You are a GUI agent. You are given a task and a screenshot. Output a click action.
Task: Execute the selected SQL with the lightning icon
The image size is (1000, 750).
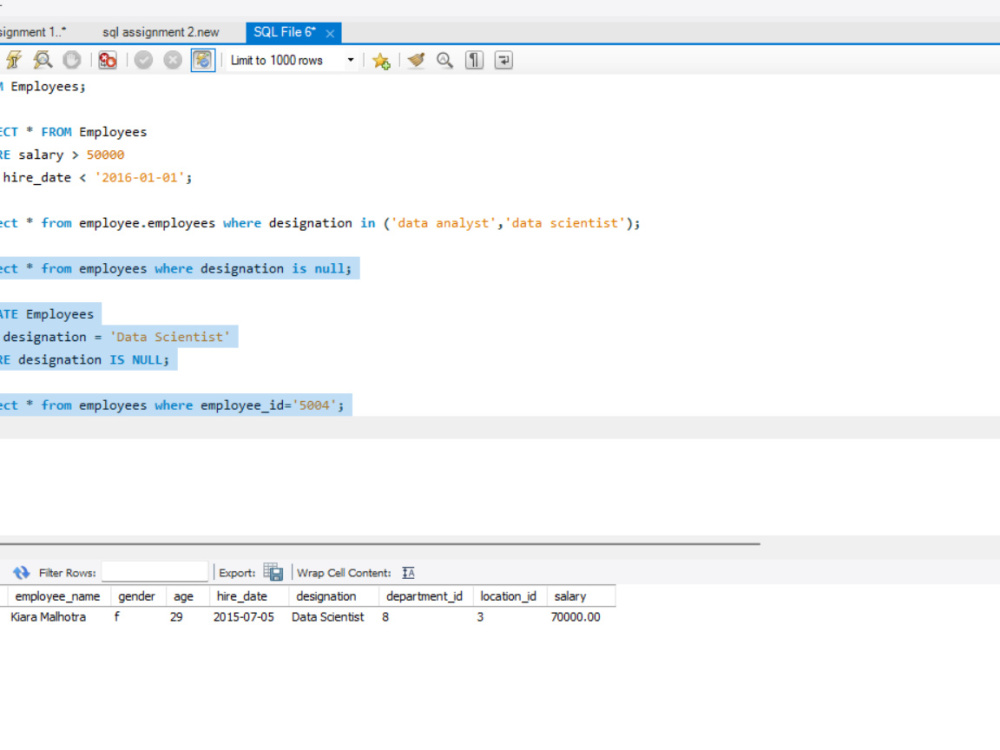pos(13,60)
